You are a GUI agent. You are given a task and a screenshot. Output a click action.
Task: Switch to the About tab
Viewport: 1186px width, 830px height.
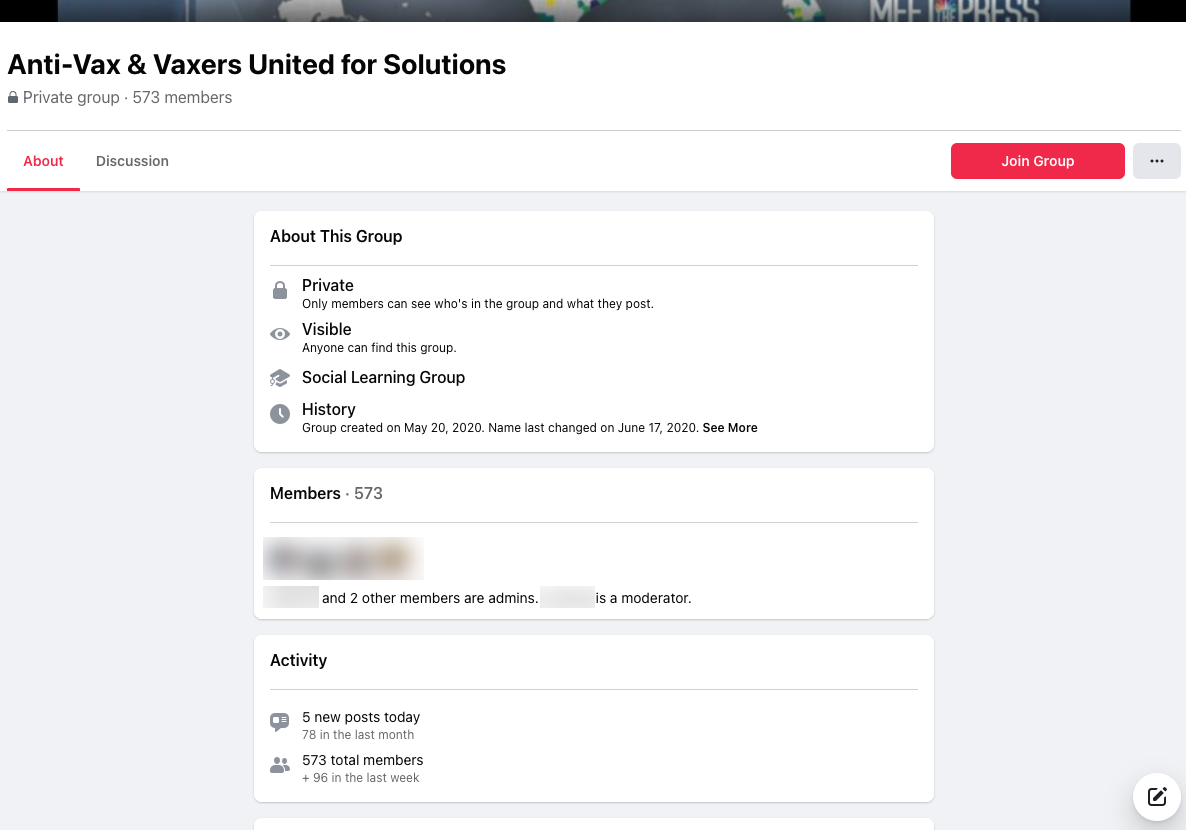coord(43,161)
